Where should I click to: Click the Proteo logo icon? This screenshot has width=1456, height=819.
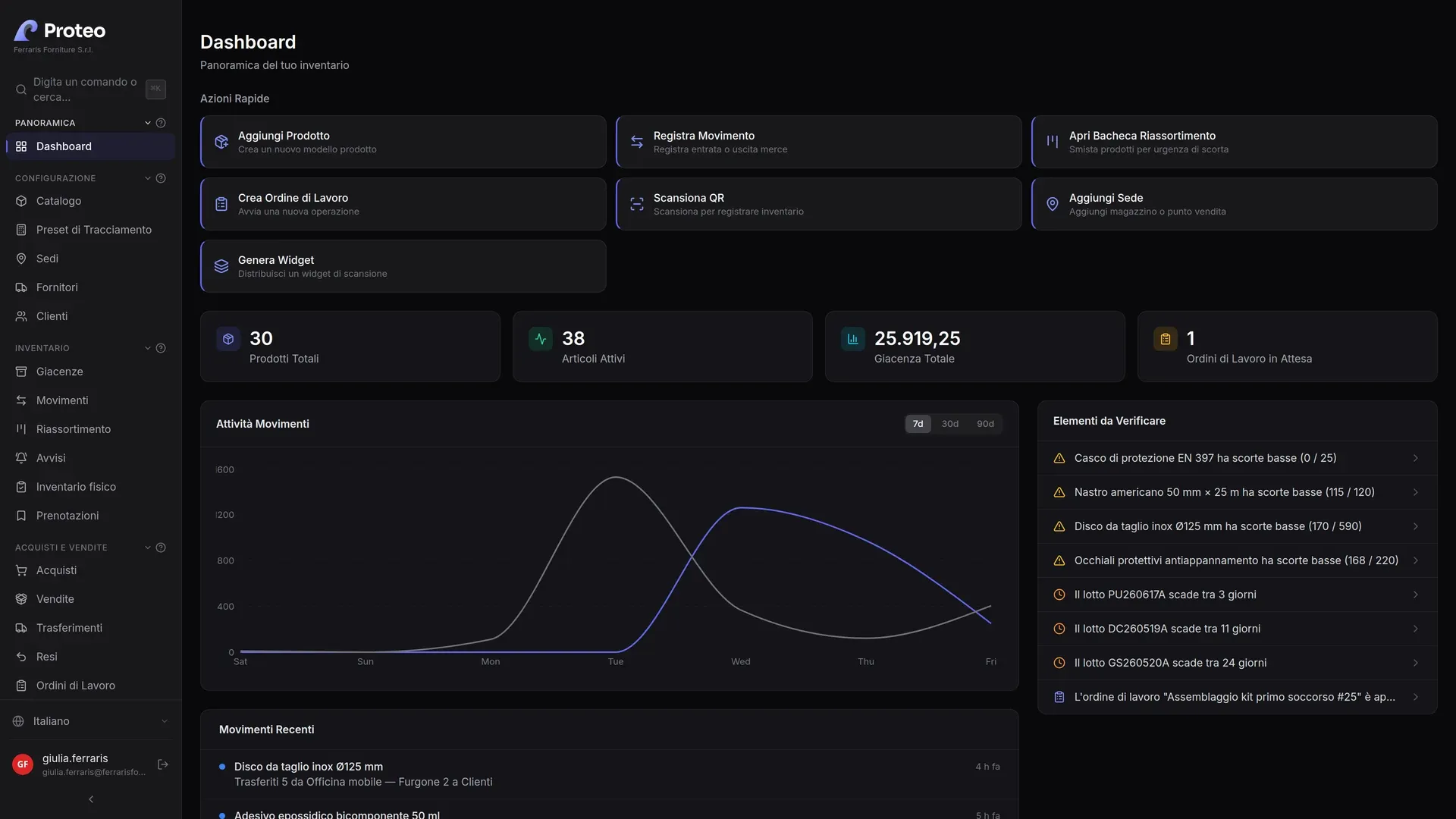click(x=26, y=30)
